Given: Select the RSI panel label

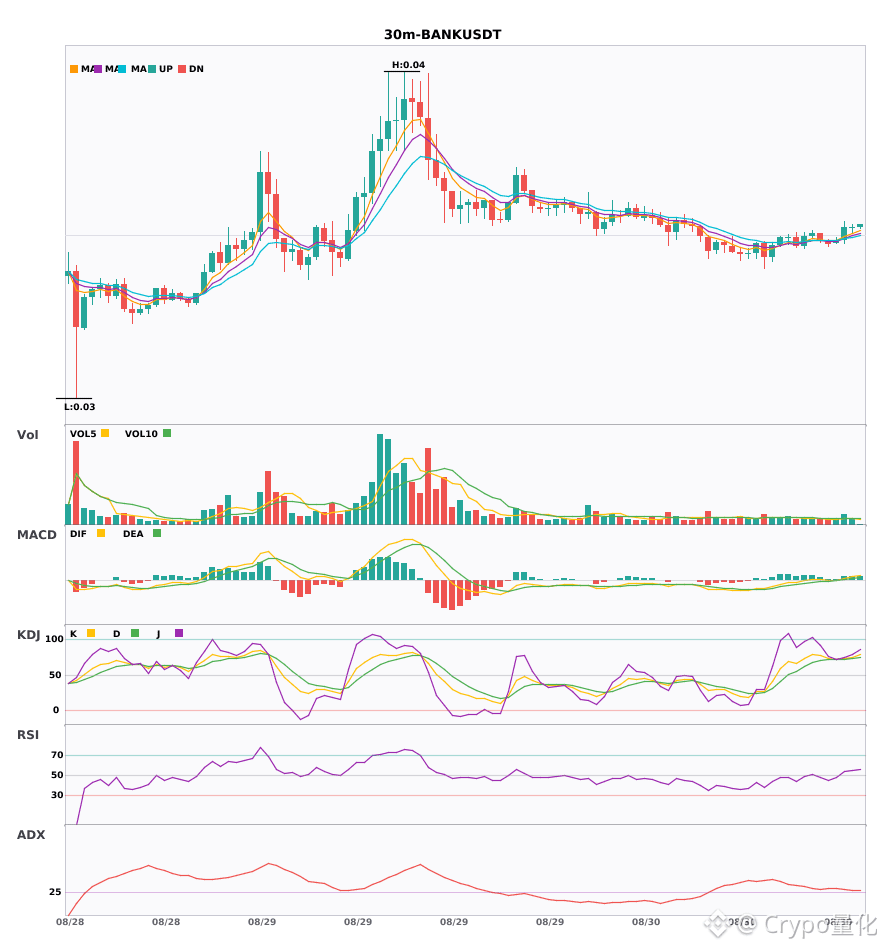Looking at the screenshot, I should (x=27, y=735).
